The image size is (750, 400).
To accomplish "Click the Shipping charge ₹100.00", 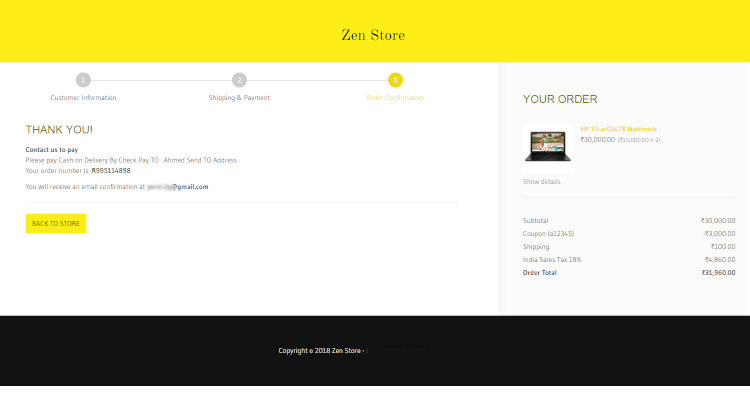I will tap(723, 246).
